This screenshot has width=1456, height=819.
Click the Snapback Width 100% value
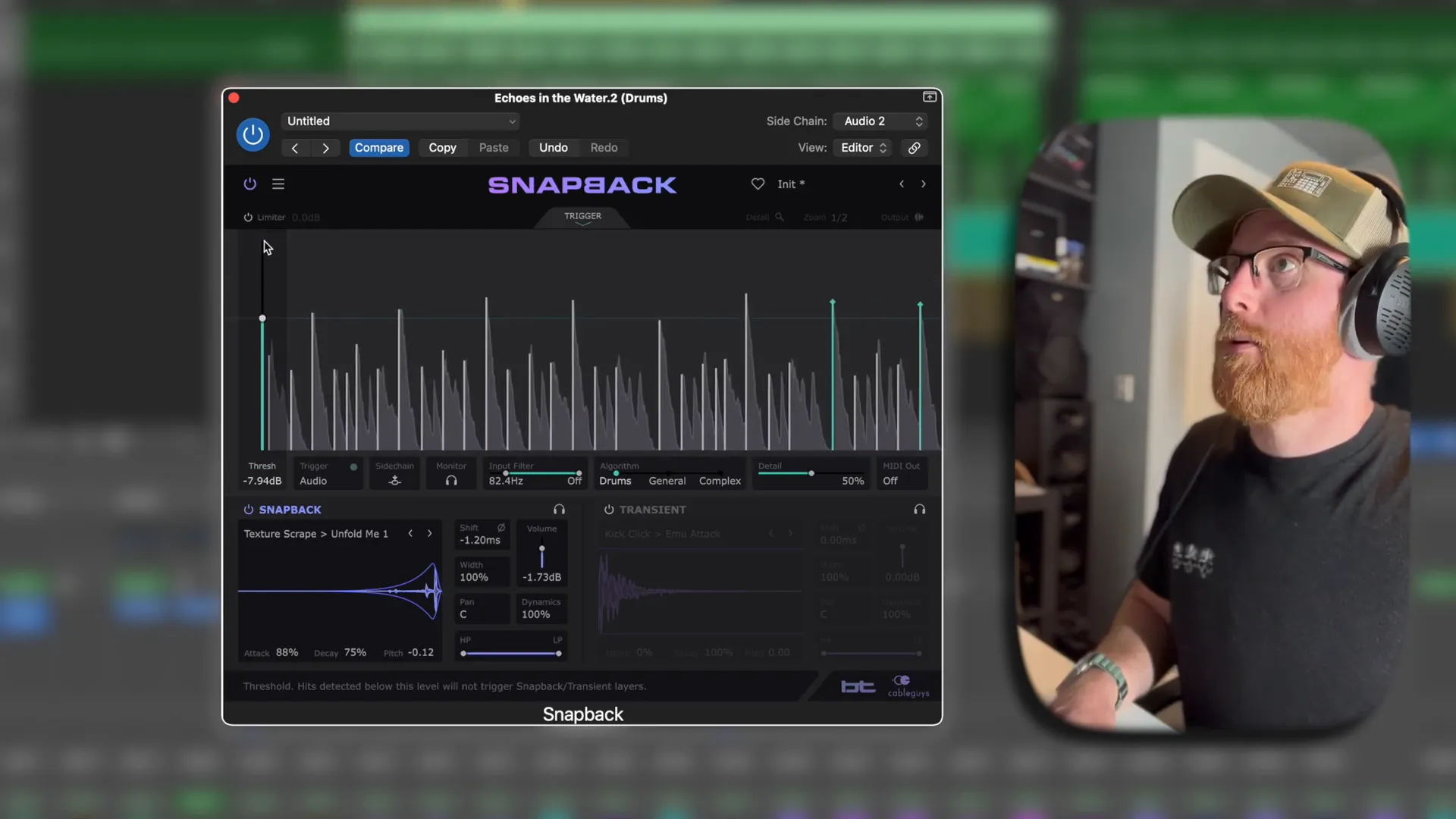tap(474, 578)
